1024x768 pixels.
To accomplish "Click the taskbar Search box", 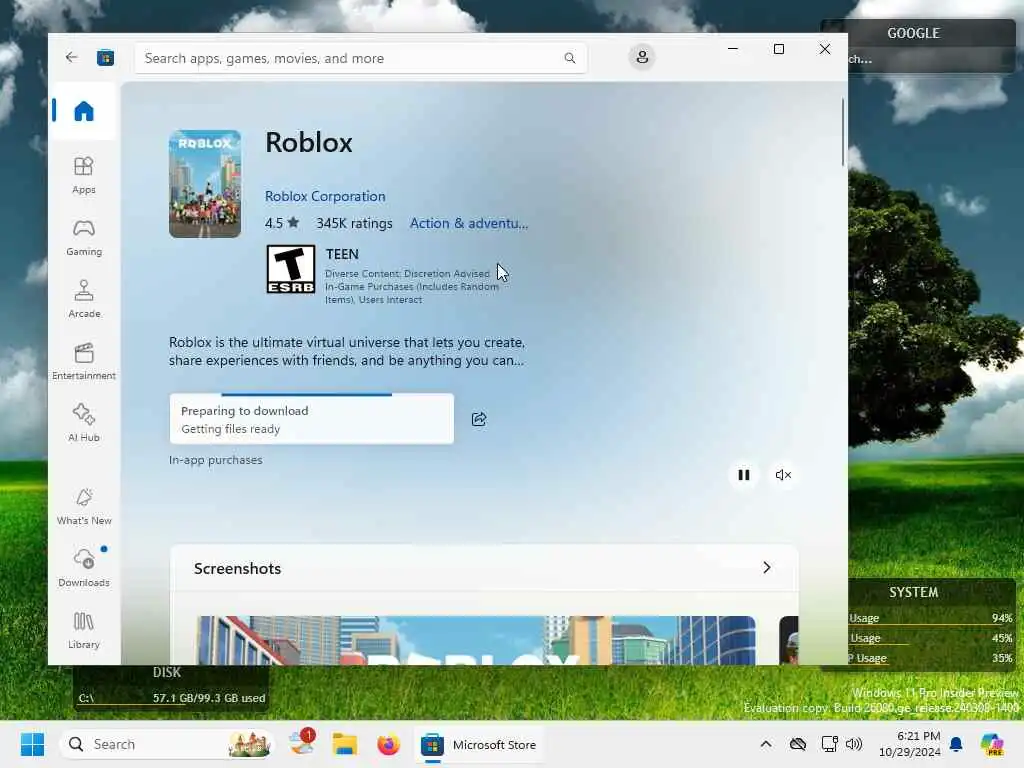I will (x=167, y=744).
